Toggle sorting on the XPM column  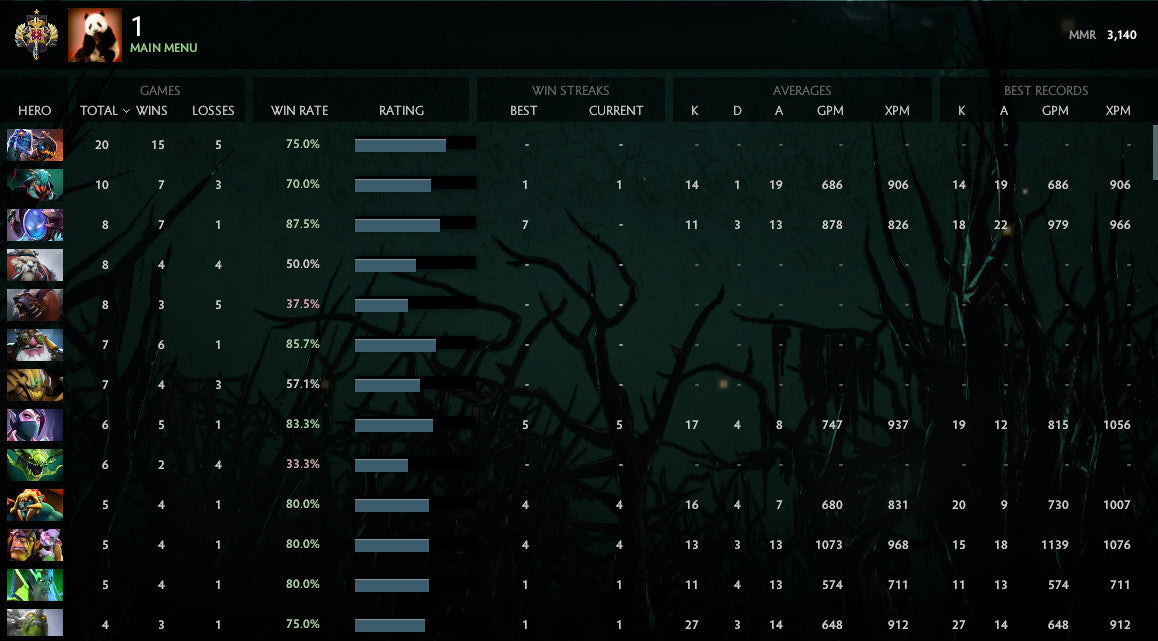897,111
